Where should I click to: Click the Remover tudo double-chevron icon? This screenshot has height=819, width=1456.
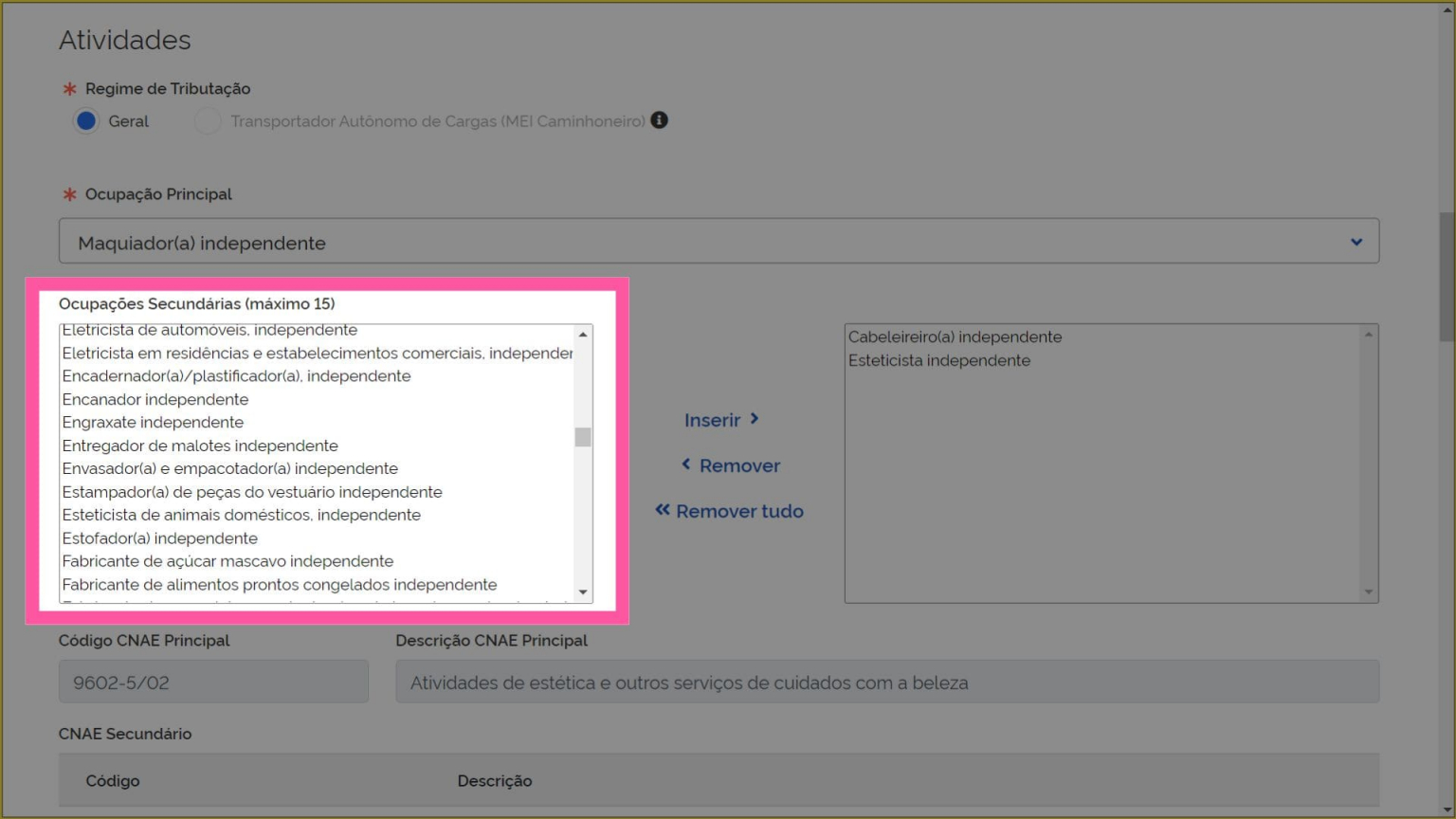tap(662, 510)
